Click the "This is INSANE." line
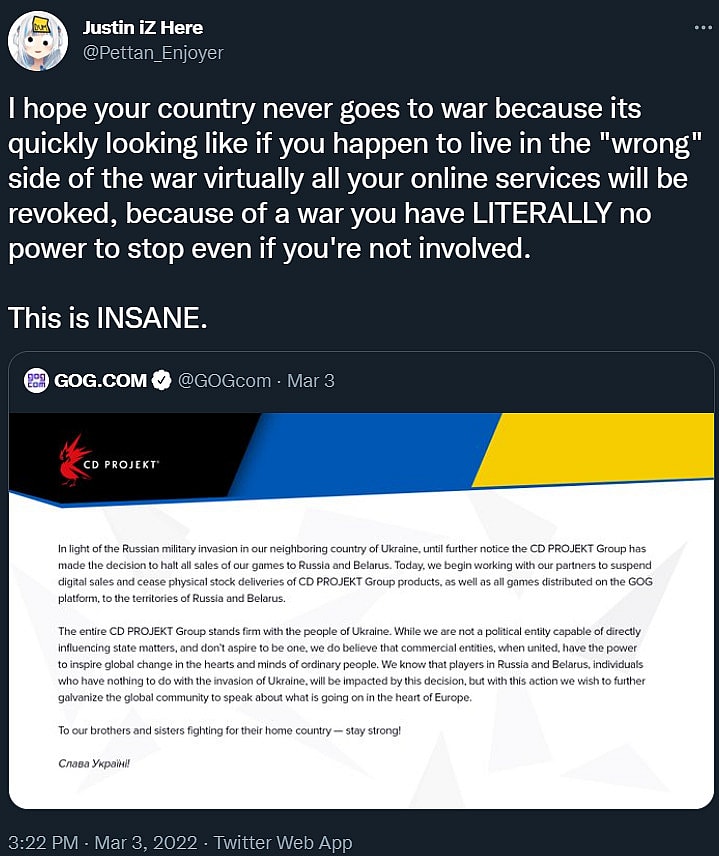 pyautogui.click(x=108, y=318)
